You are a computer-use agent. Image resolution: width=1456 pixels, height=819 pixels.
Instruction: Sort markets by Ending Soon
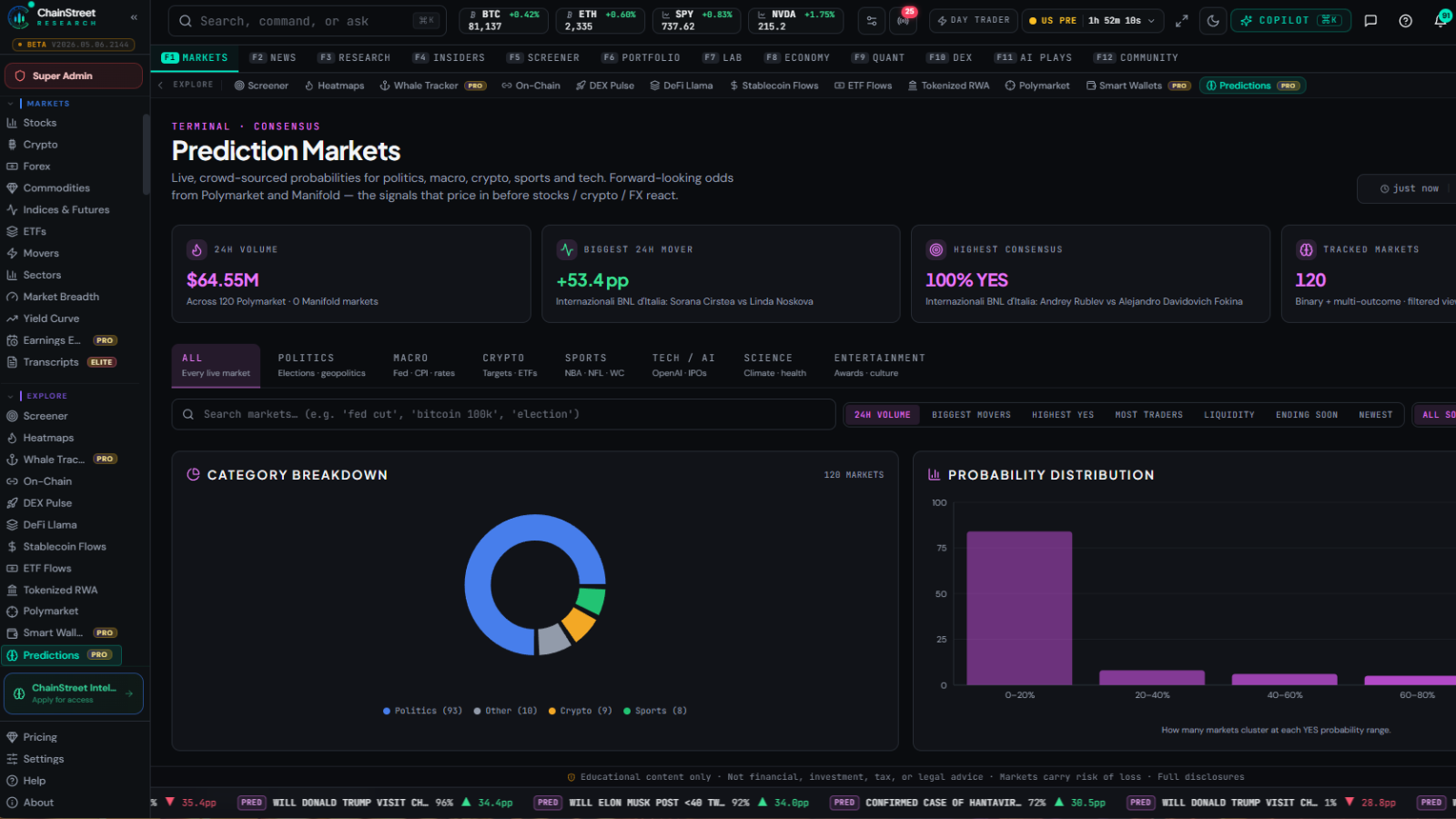pos(1307,415)
